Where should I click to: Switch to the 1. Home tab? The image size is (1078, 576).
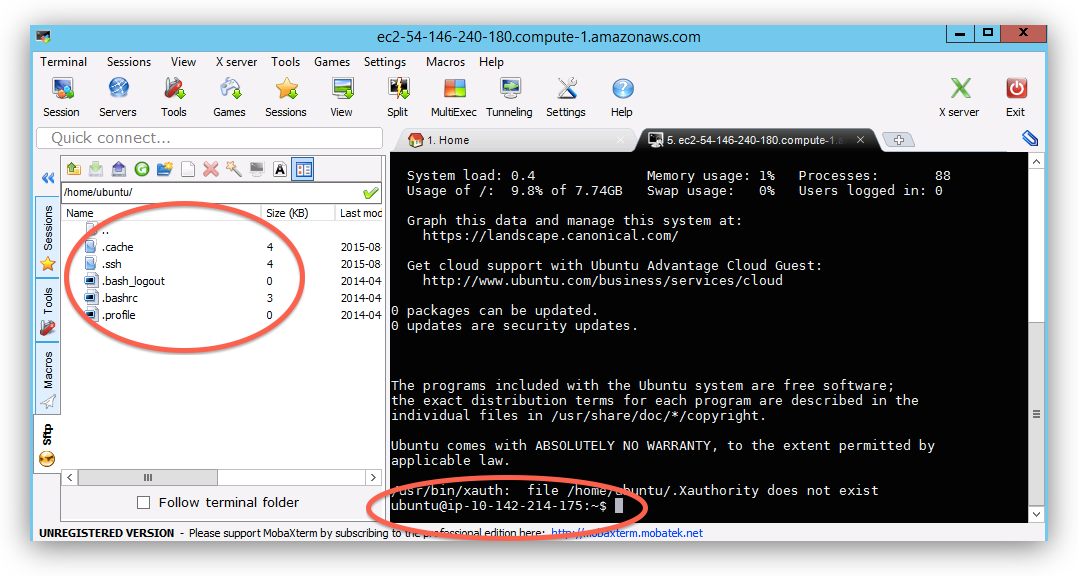[x=440, y=140]
